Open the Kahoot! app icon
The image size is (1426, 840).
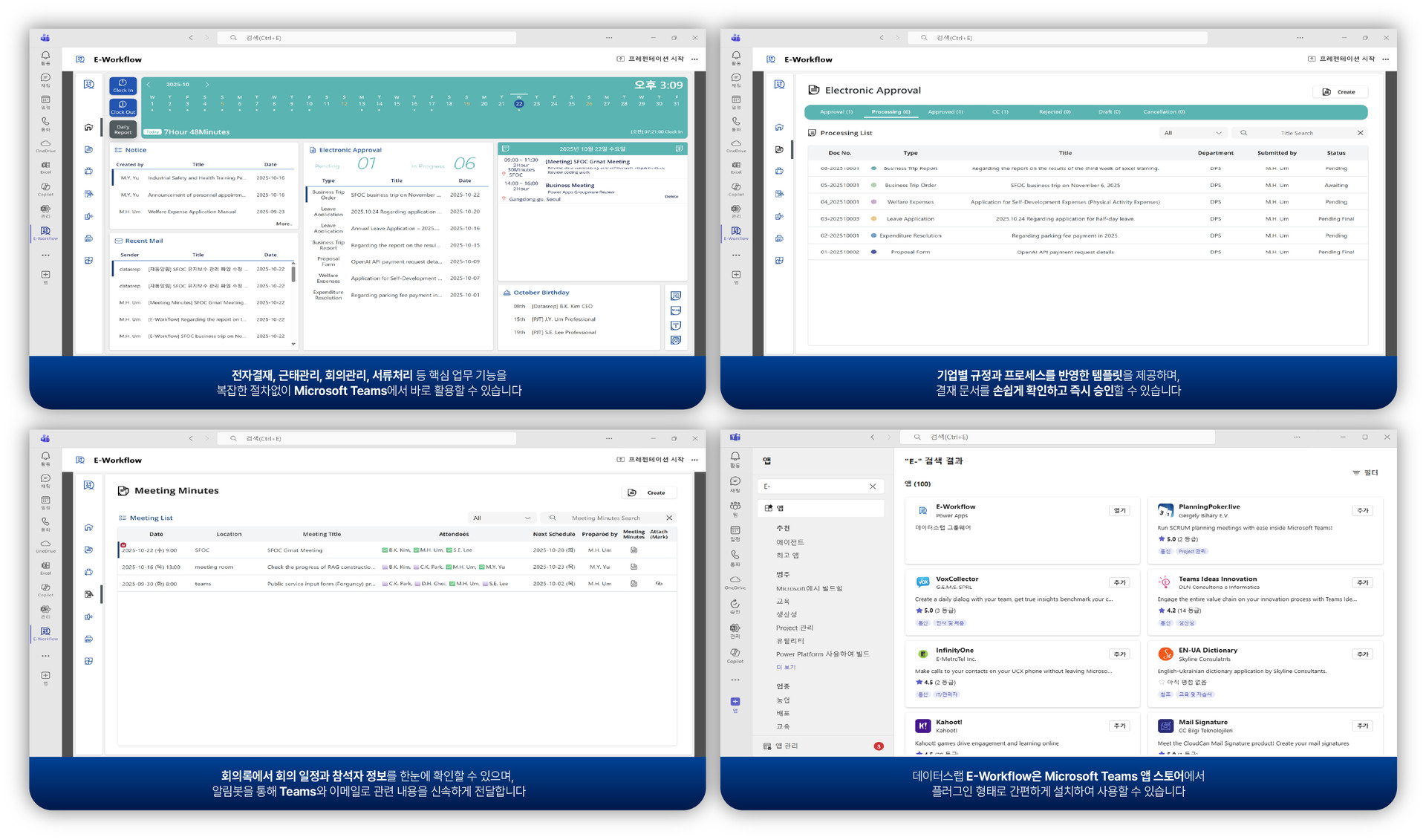point(922,726)
